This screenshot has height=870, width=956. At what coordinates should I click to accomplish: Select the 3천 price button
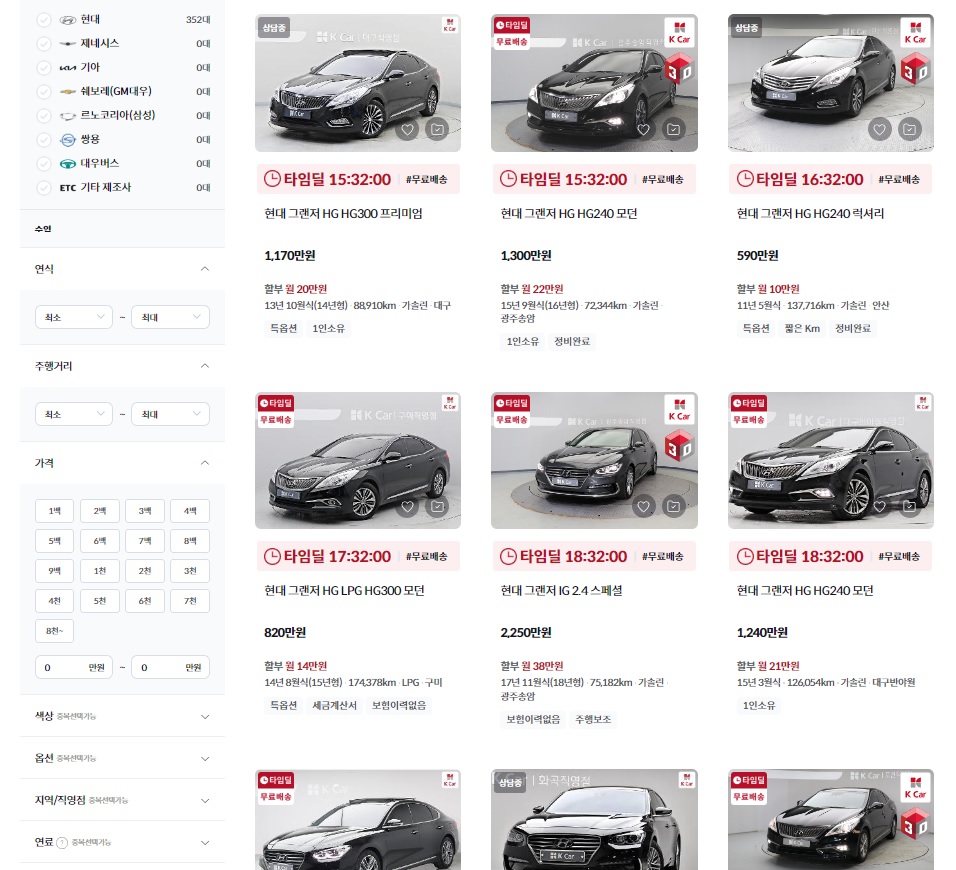[190, 571]
